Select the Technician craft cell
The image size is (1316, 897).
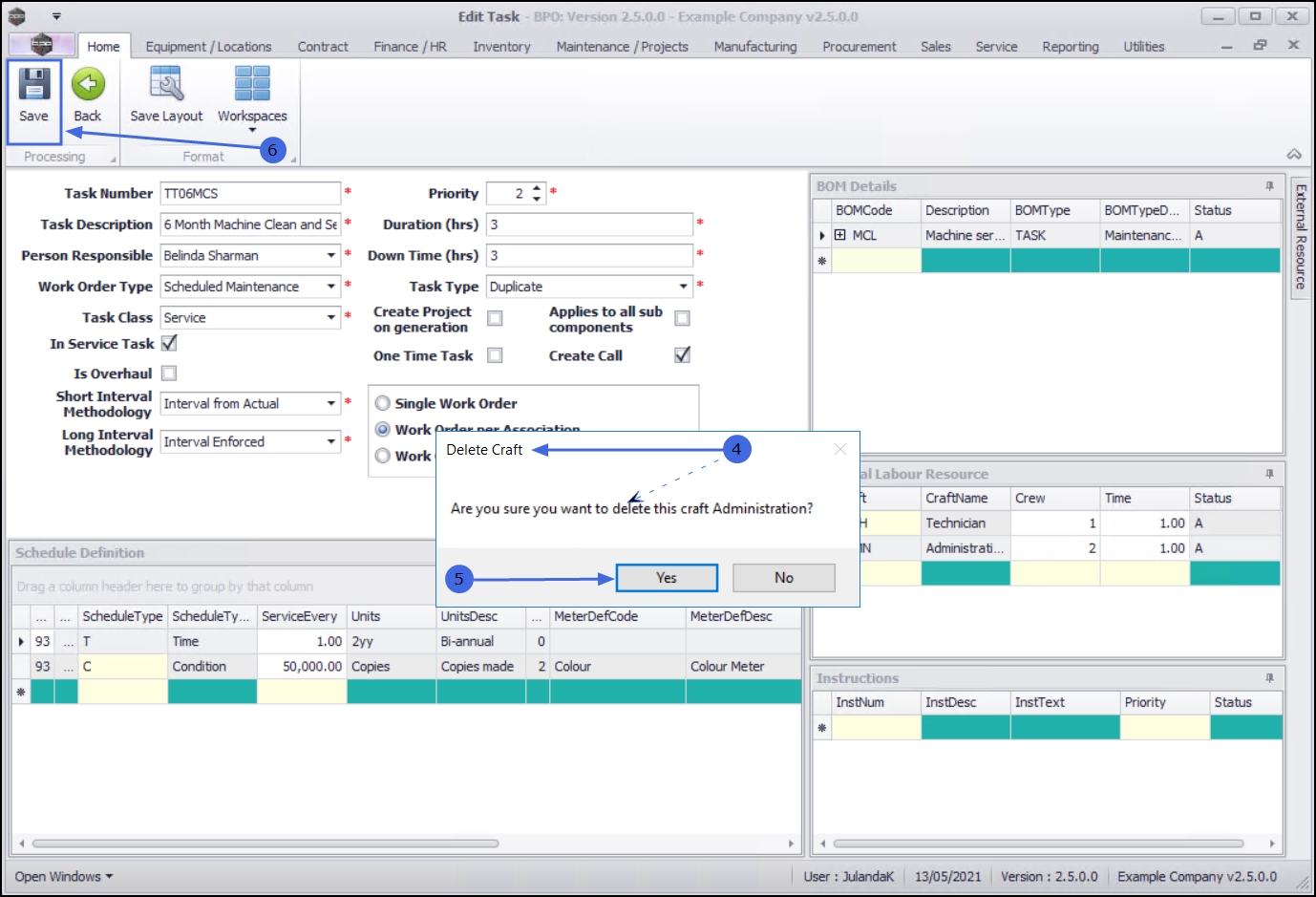pos(966,523)
